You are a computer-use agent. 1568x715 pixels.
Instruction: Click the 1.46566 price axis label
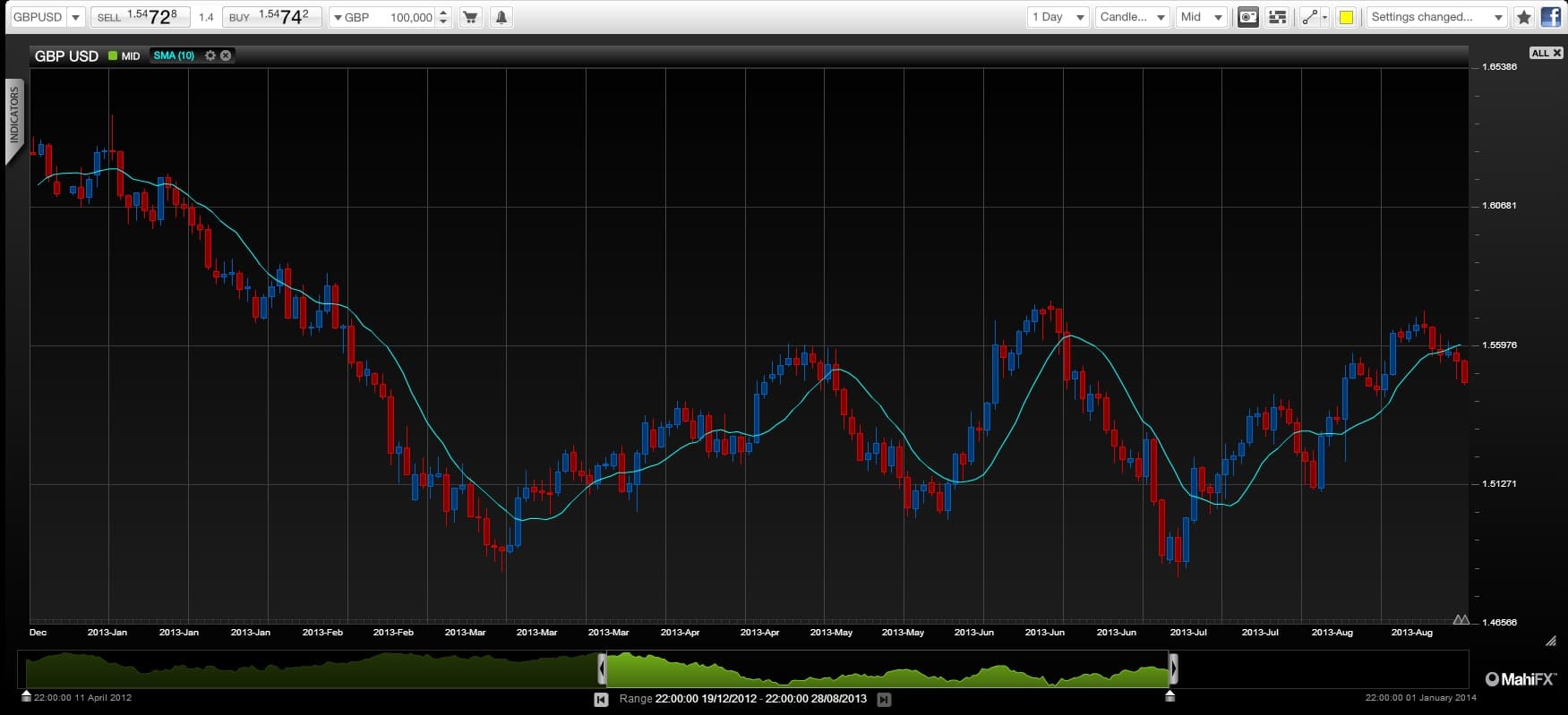[x=1499, y=623]
